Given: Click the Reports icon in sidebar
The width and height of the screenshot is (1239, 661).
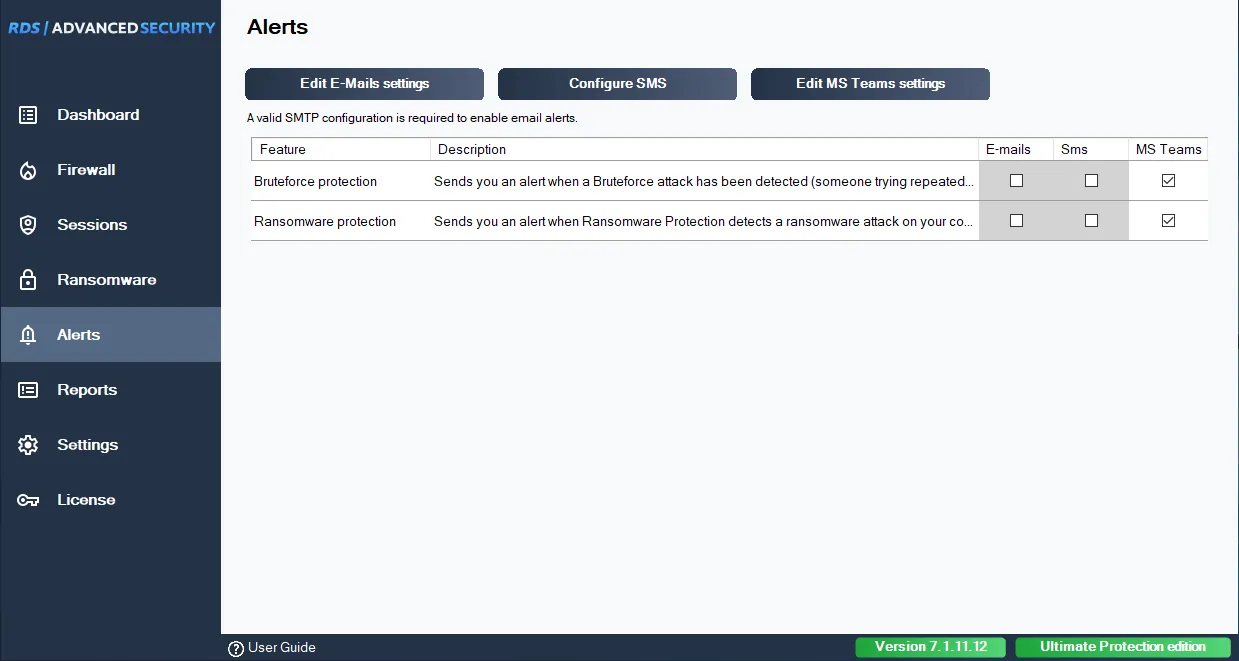Looking at the screenshot, I should [x=28, y=390].
